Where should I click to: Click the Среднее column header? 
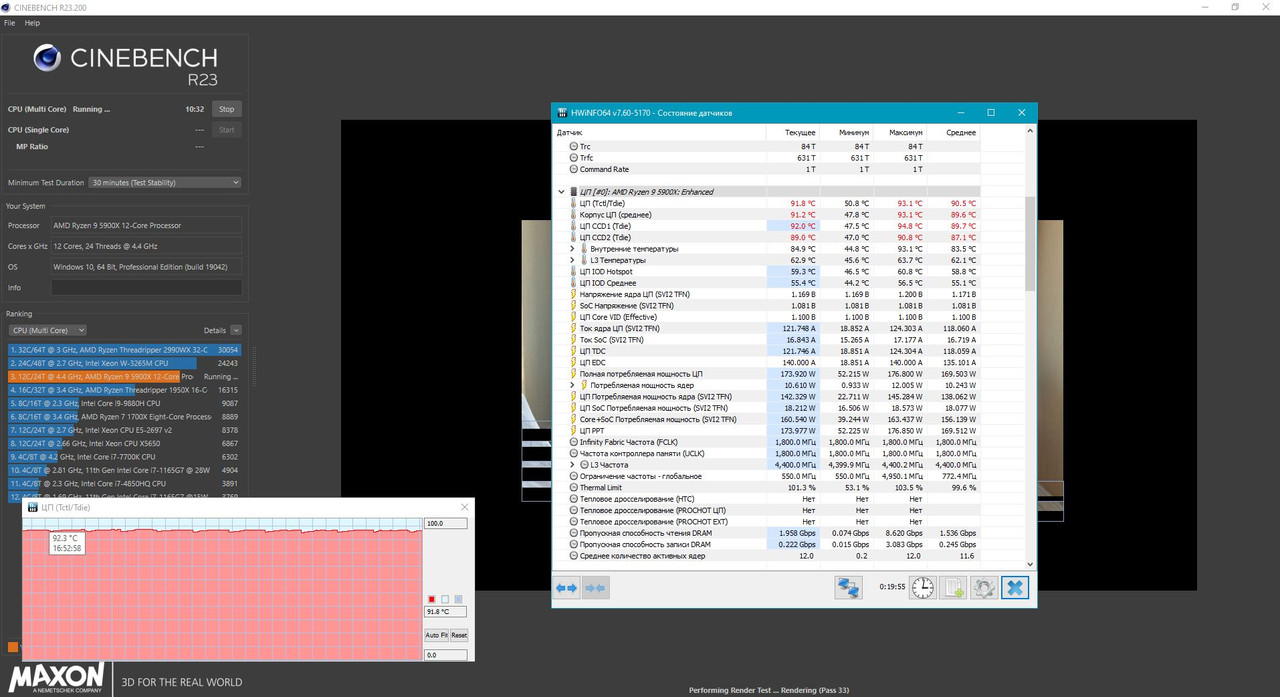pos(952,132)
